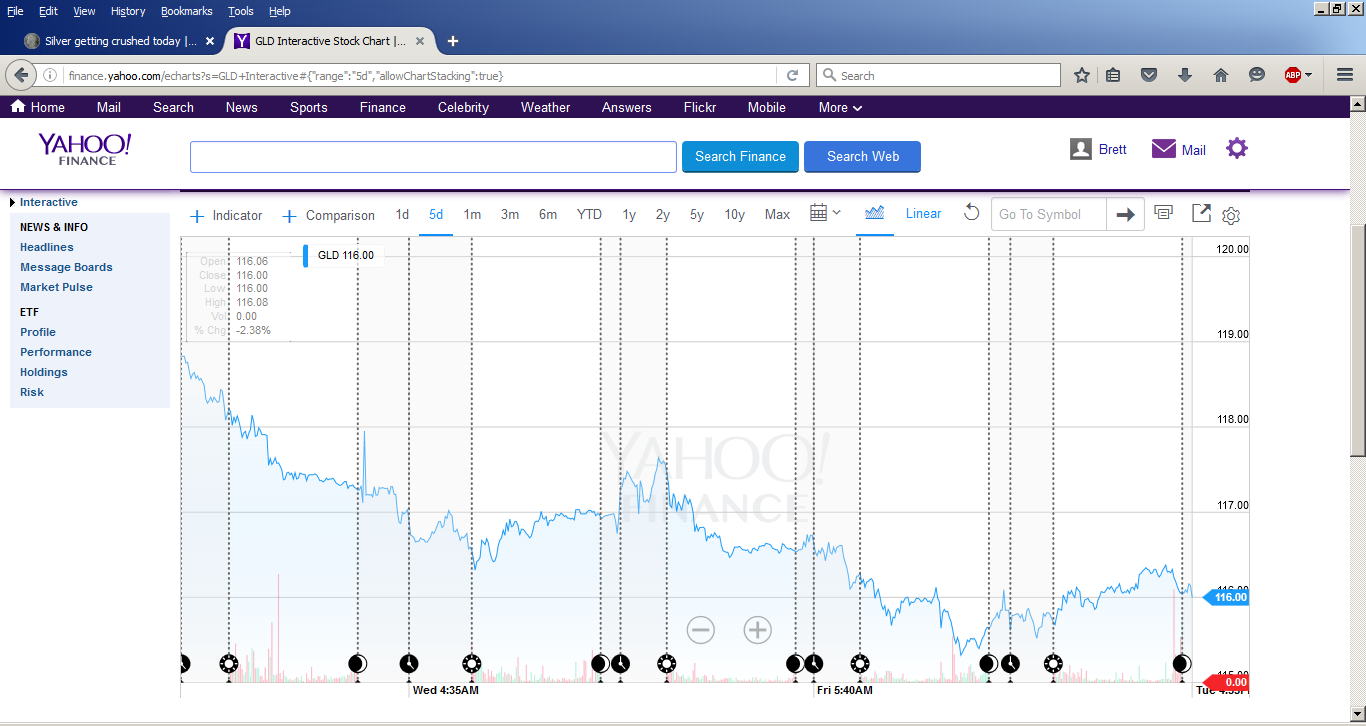Select the 1d range
Screen dimensions: 1366x726
pyautogui.click(x=402, y=215)
